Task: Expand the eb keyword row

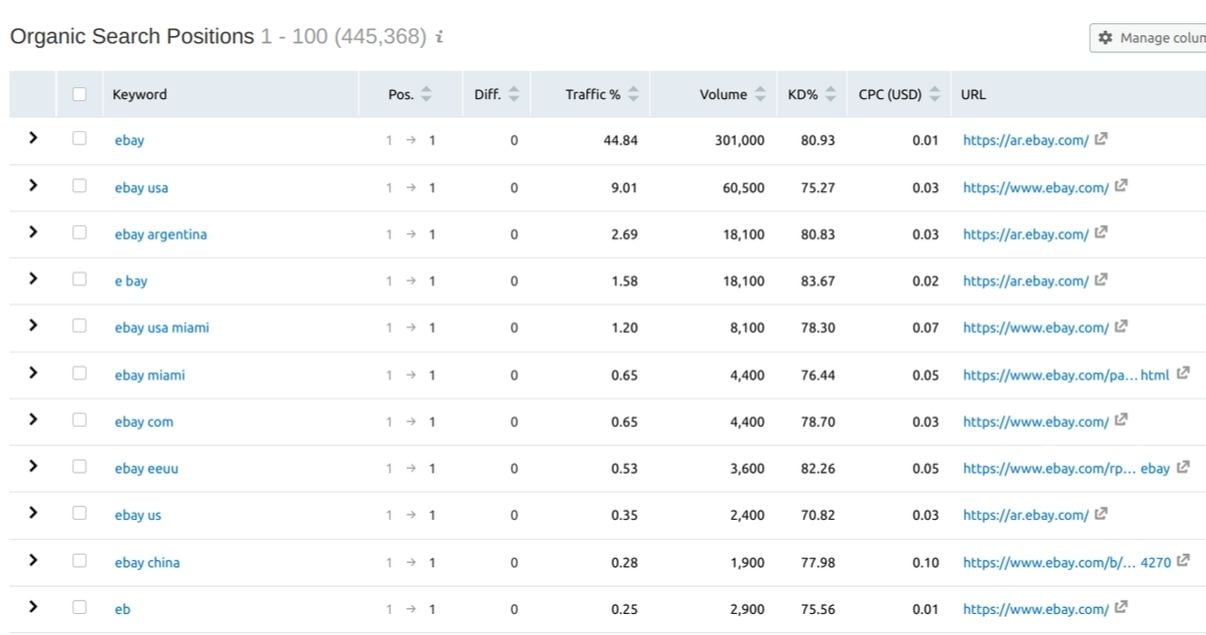Action: (33, 606)
